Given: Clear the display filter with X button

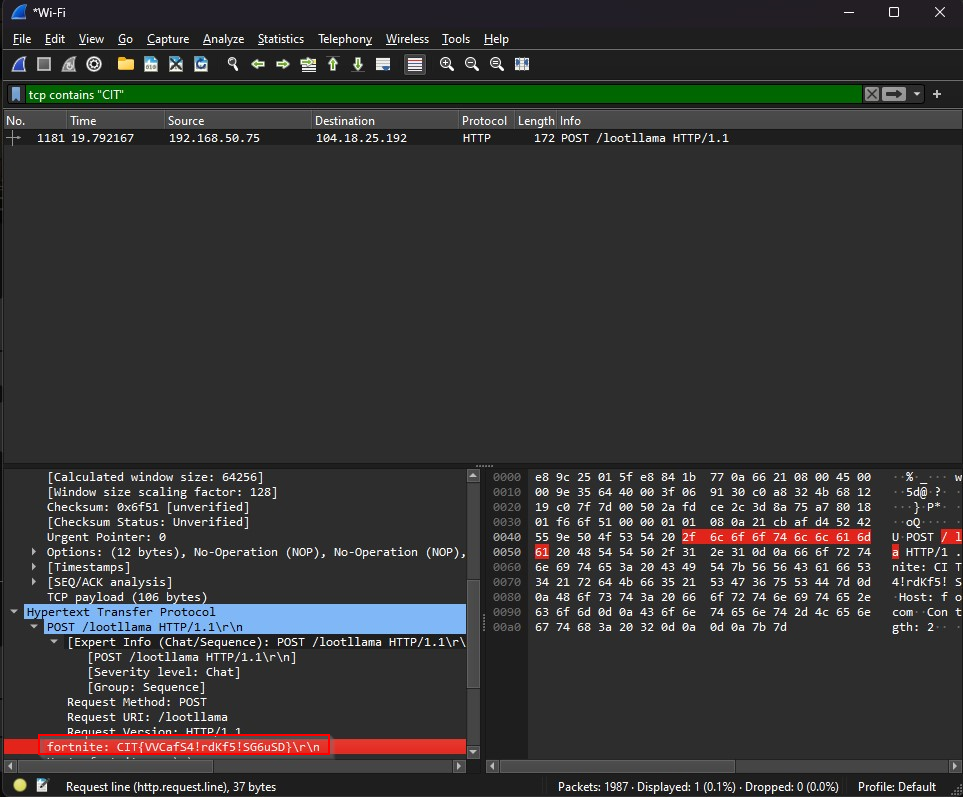Looking at the screenshot, I should 872,94.
